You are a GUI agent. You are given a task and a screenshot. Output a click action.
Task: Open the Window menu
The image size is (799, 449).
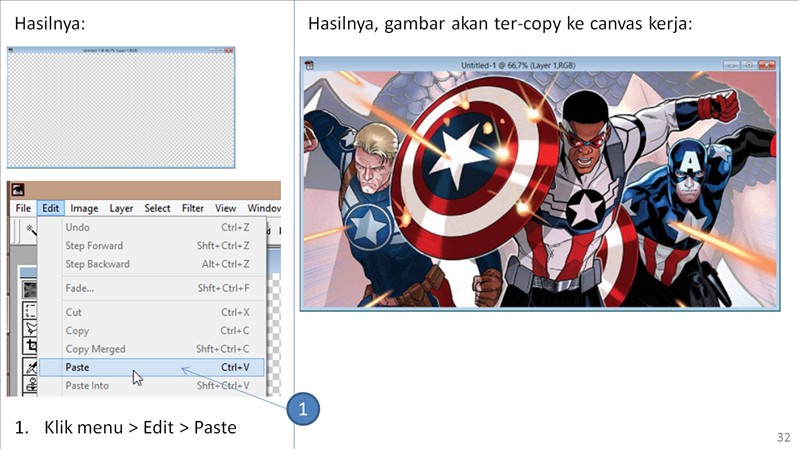pyautogui.click(x=264, y=208)
